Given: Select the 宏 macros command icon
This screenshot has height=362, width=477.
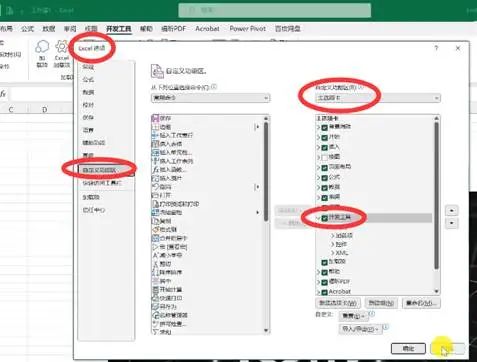Looking at the screenshot, I should pyautogui.click(x=155, y=247).
